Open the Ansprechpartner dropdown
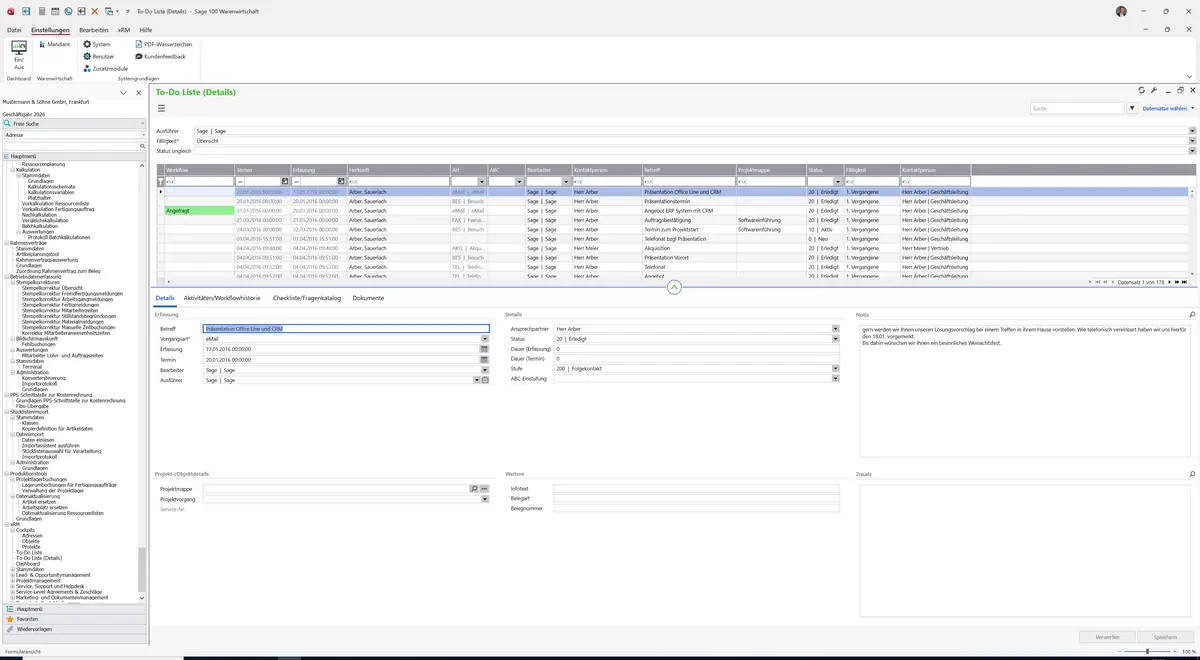Screen dimensions: 1200x660 tap(835, 328)
